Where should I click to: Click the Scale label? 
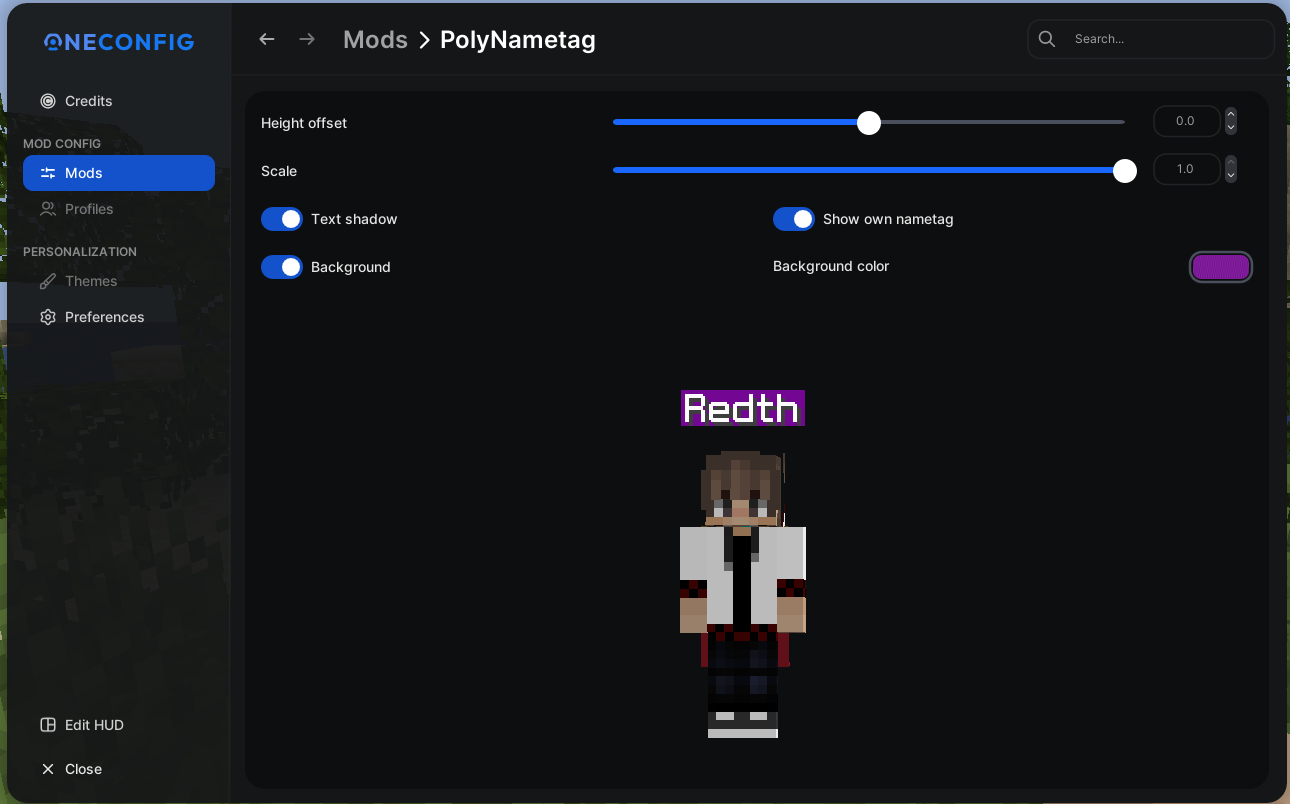click(279, 171)
